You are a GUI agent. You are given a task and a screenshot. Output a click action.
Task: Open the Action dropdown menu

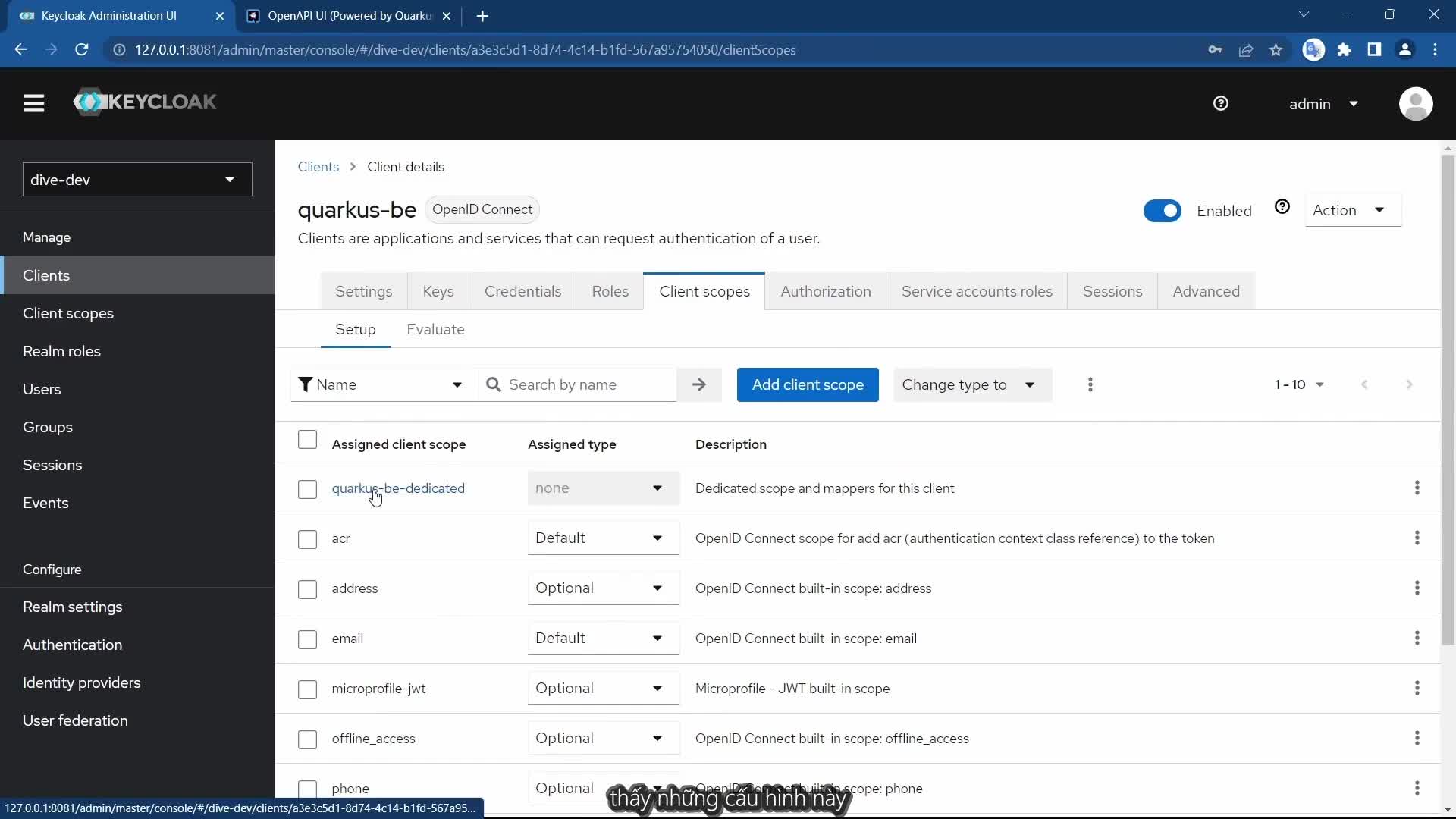coord(1351,210)
